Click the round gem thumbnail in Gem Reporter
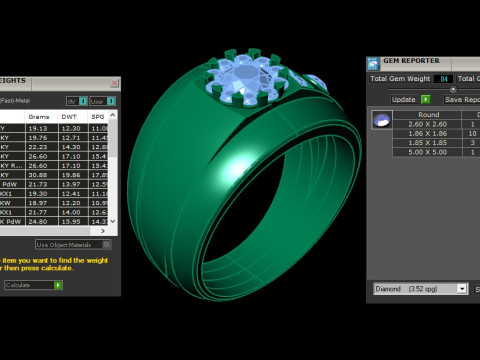The height and width of the screenshot is (360, 480). (382, 120)
